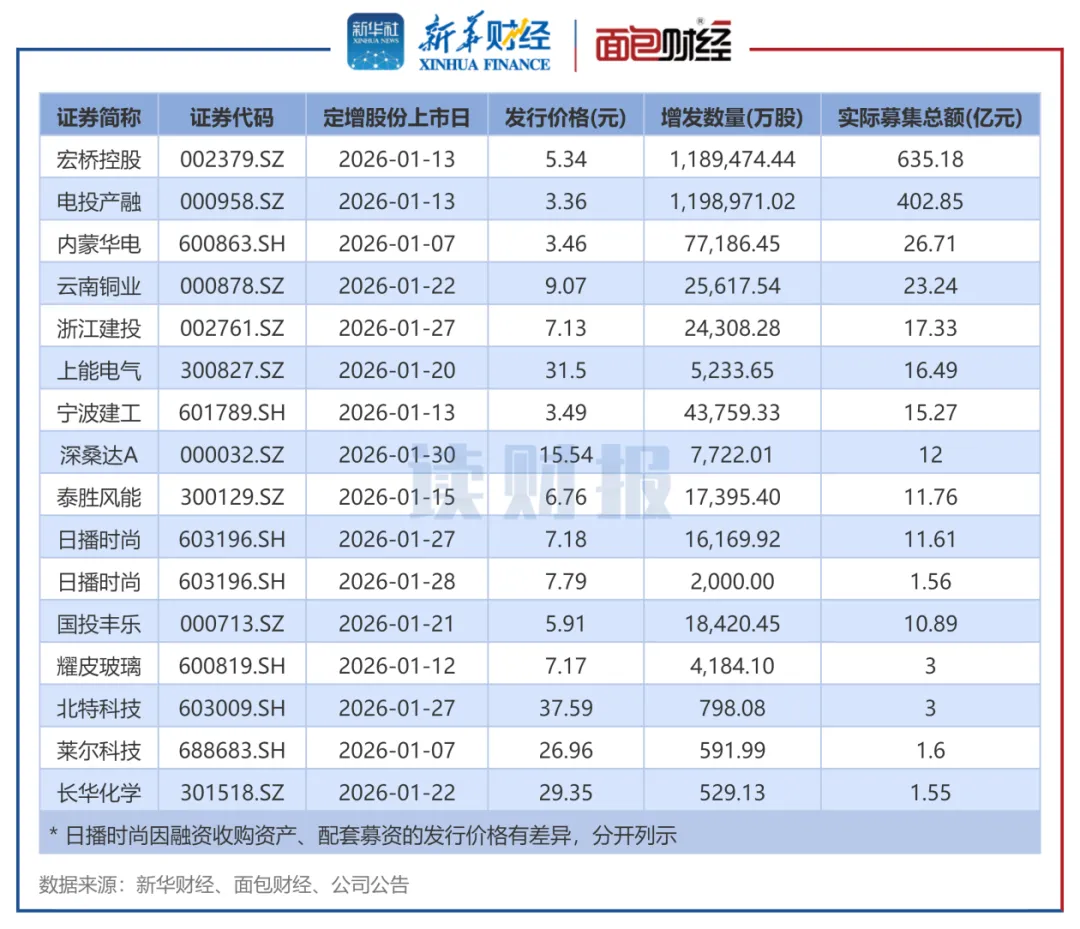Select the 定增股份上市日 column header
This screenshot has width=1080, height=929.
(x=397, y=117)
